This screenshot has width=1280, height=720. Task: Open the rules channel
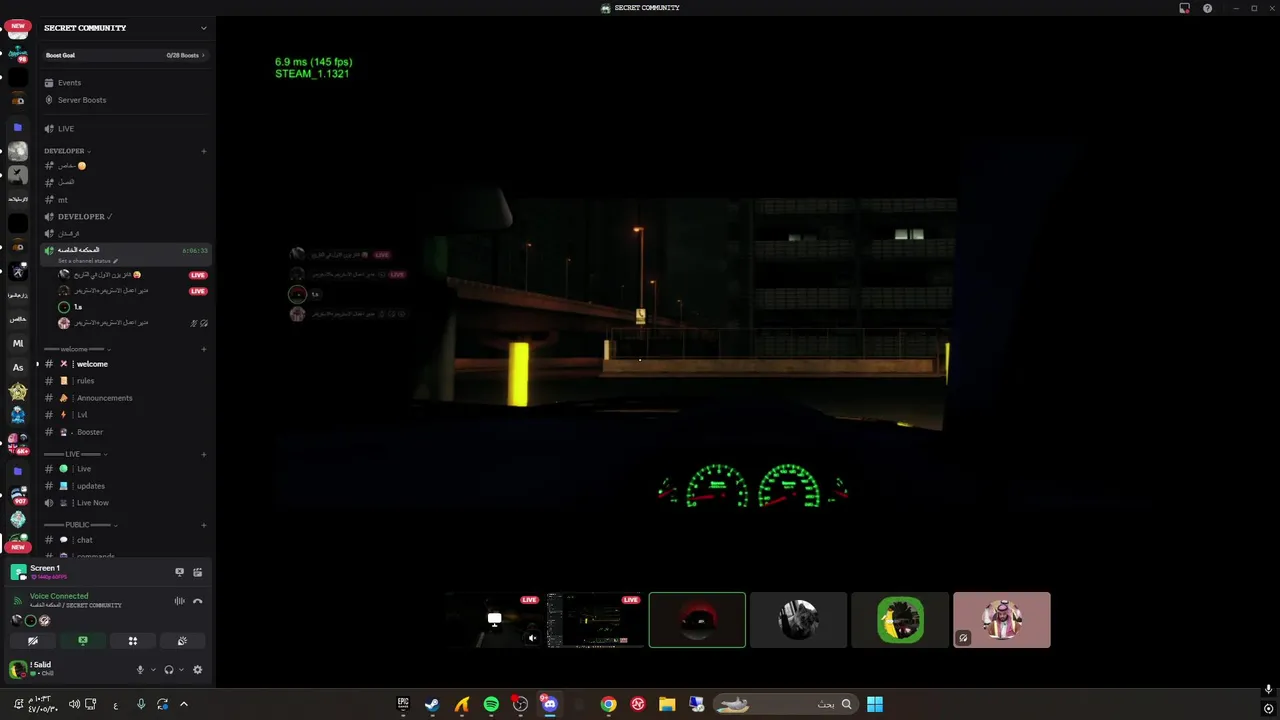(125, 381)
